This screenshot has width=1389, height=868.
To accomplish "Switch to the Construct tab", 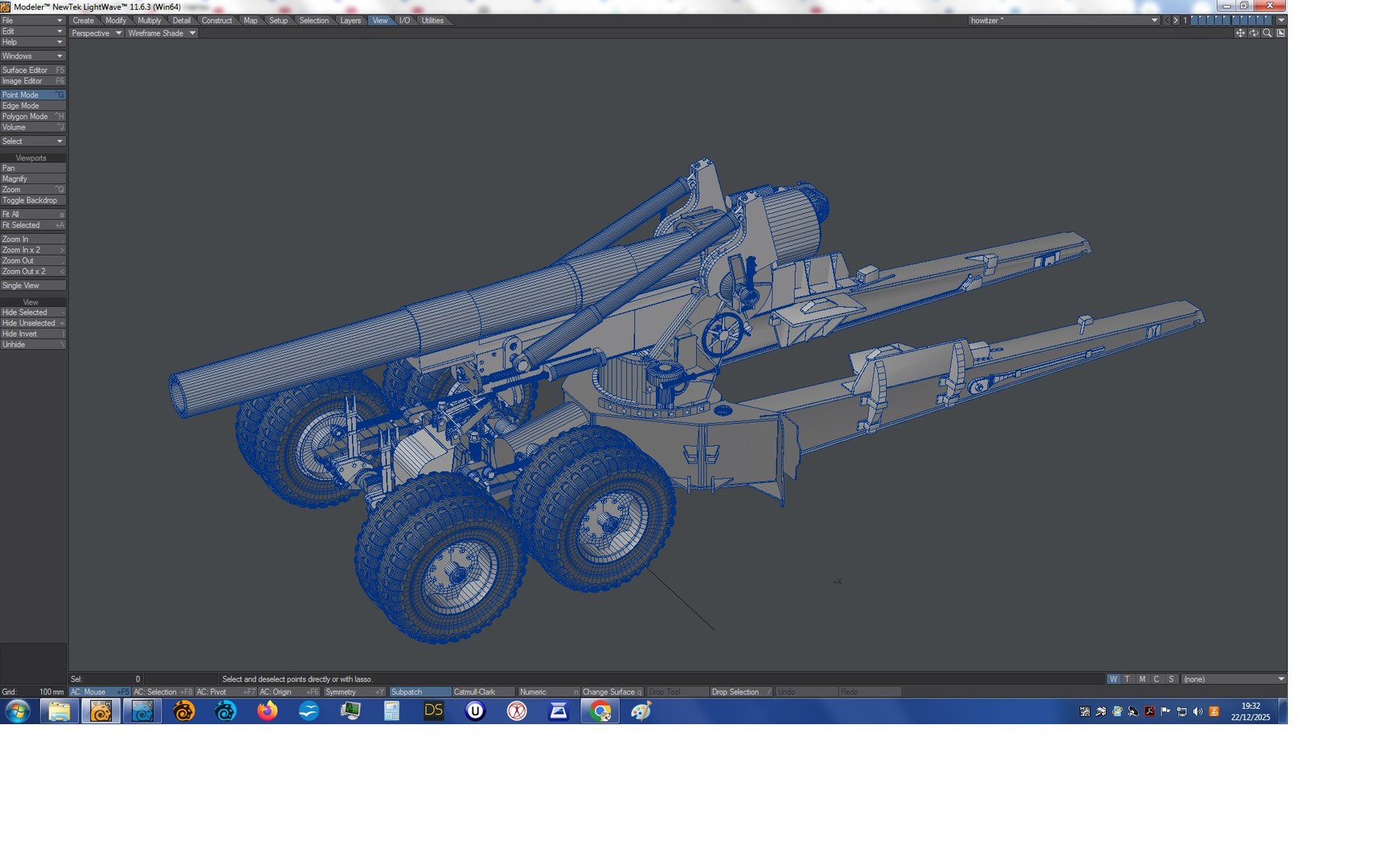I will coord(216,21).
